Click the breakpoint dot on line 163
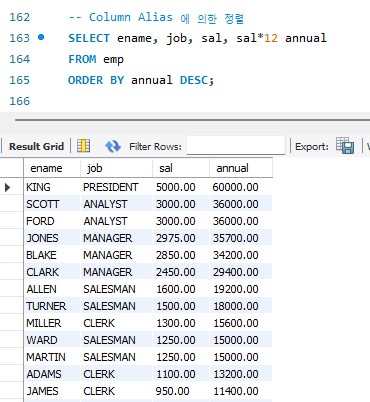Screen dimensions: 370x402 coord(41,37)
